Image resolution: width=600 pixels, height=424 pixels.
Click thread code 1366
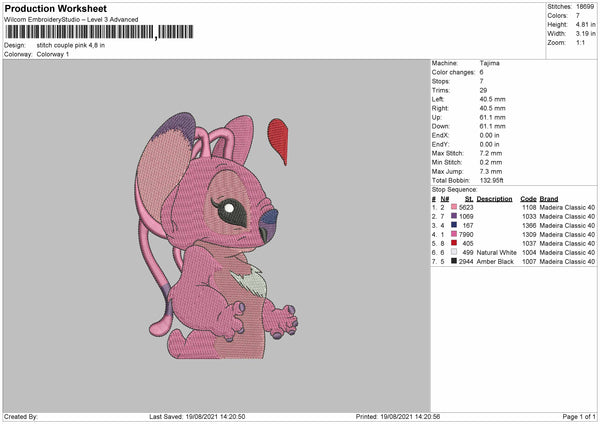(529, 225)
